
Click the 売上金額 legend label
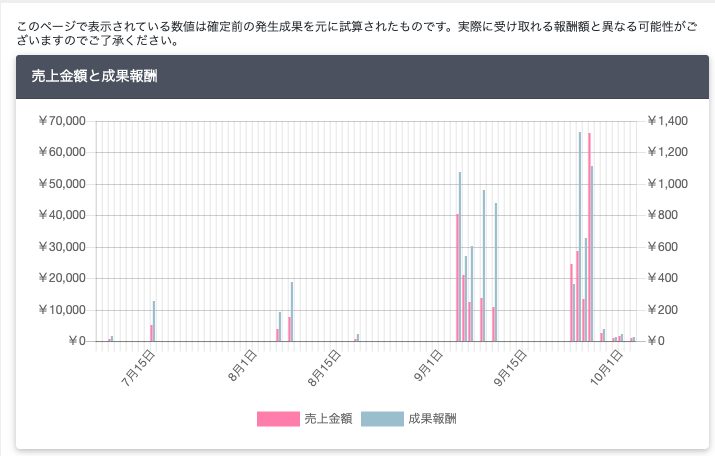(328, 419)
